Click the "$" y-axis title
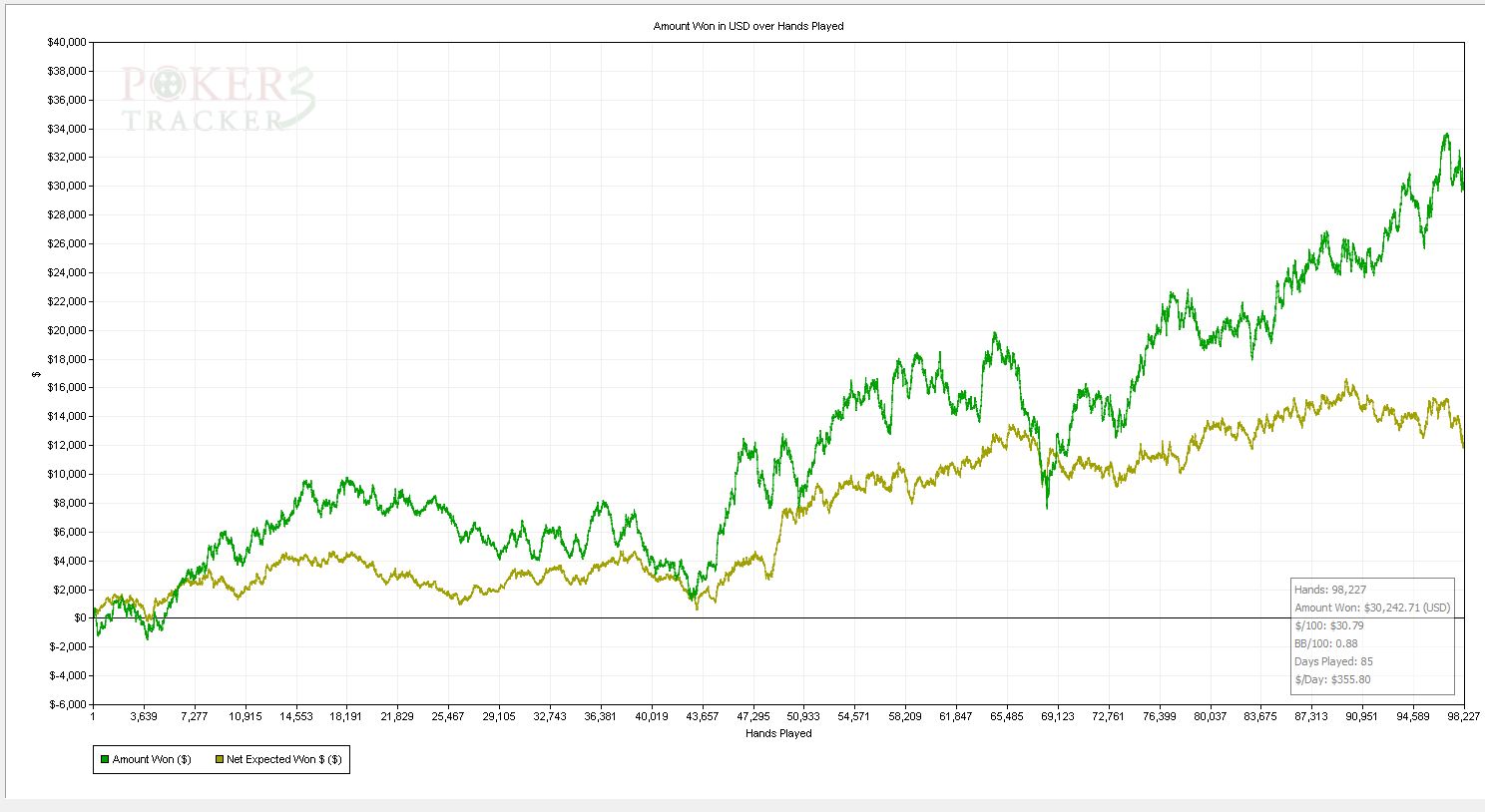Screen dimensions: 1485x812 [36, 374]
